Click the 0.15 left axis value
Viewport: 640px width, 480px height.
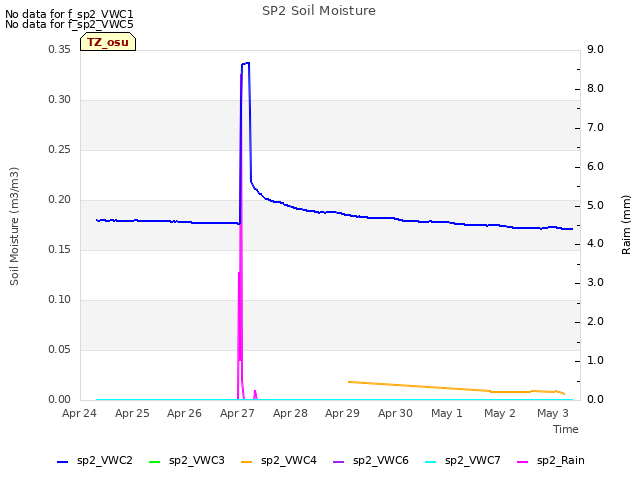[x=60, y=249]
